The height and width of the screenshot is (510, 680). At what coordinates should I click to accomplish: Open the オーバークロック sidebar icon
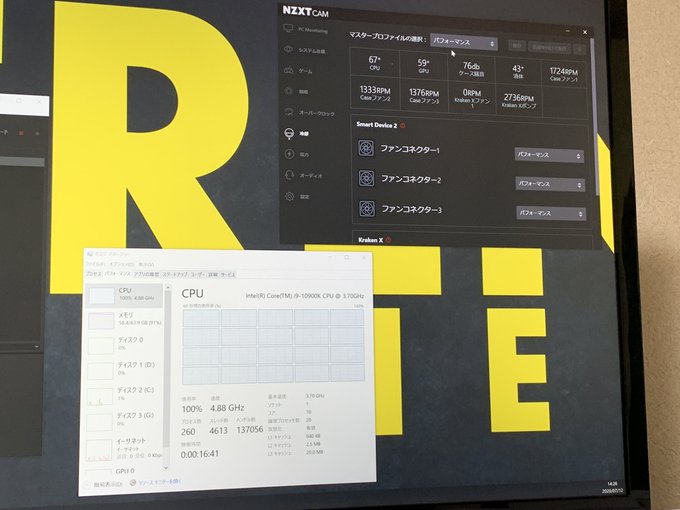(289, 112)
